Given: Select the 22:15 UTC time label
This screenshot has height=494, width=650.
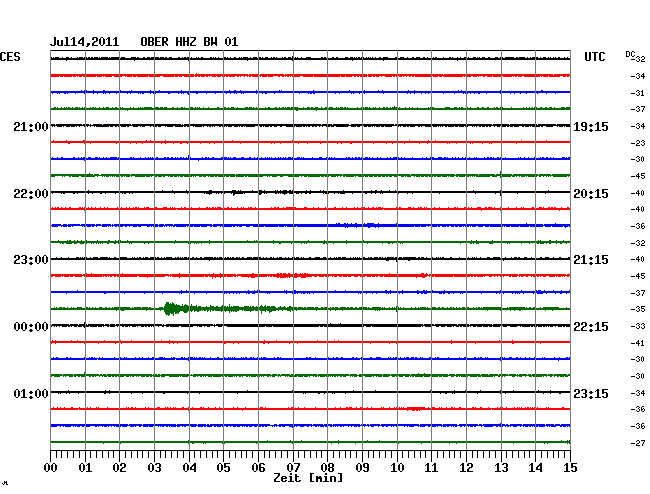Looking at the screenshot, I should [x=591, y=327].
